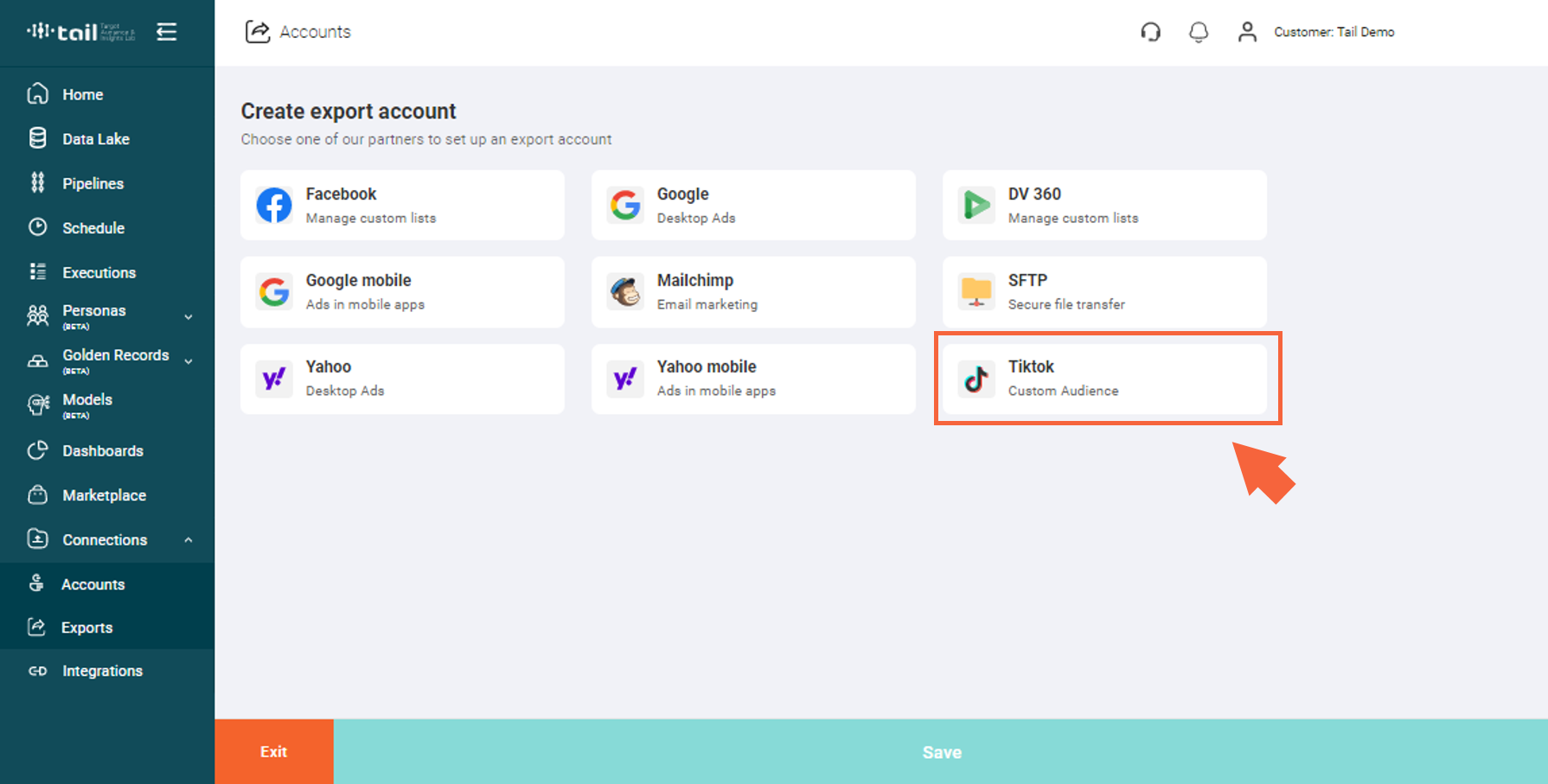1548x784 pixels.
Task: Click the orange Exit button
Action: [274, 752]
